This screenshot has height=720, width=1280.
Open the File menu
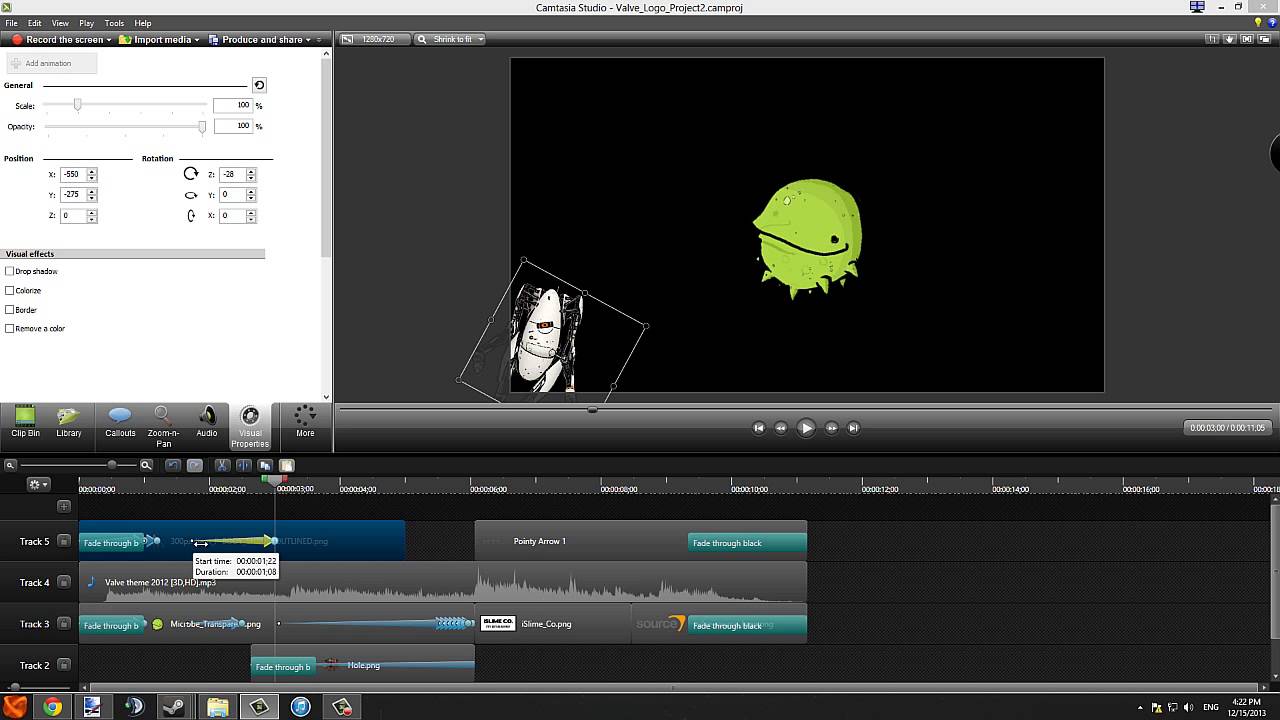(11, 23)
